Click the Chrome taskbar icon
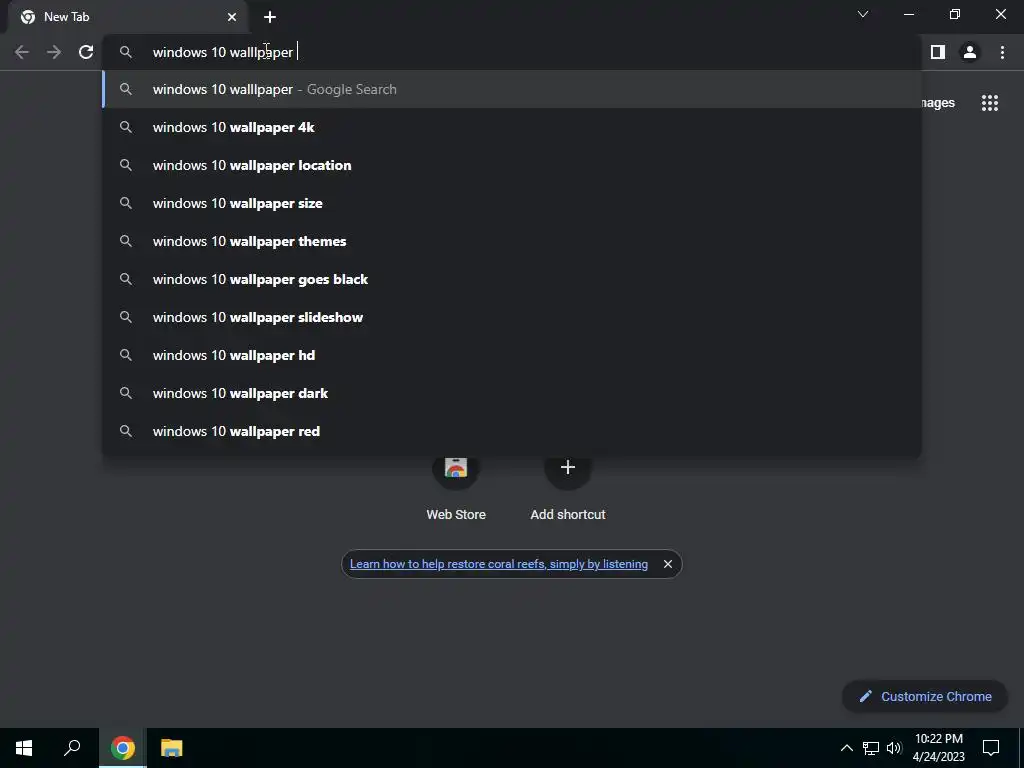This screenshot has height=768, width=1024. point(123,748)
